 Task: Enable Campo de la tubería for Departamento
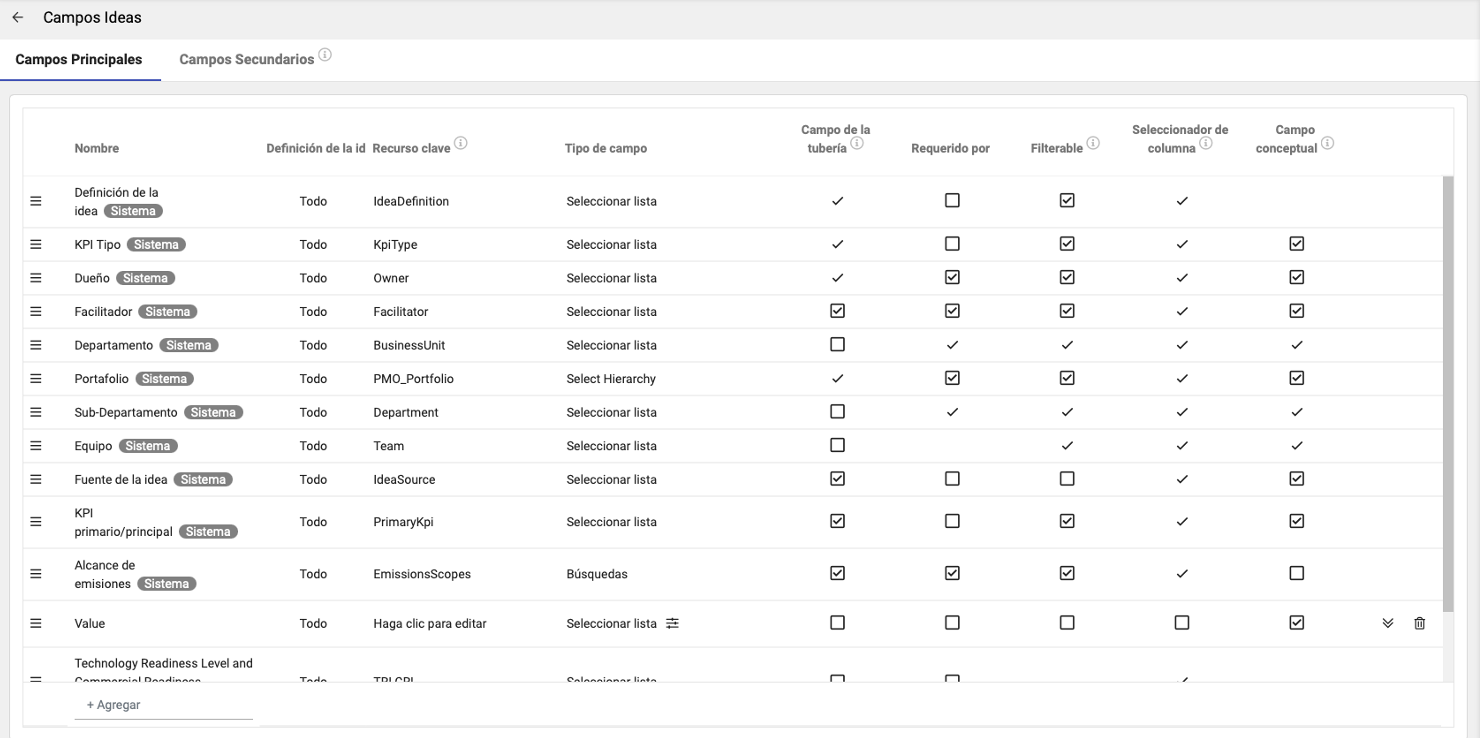(838, 344)
